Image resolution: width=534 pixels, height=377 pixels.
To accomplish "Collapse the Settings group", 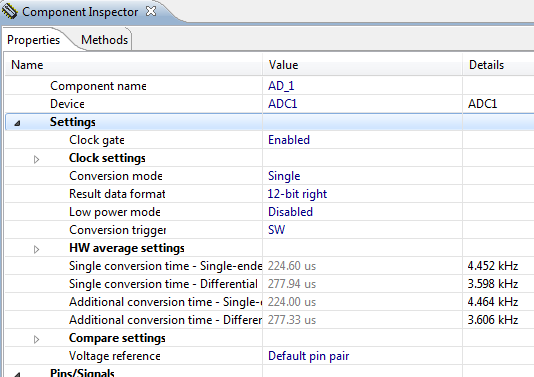I will (17, 123).
